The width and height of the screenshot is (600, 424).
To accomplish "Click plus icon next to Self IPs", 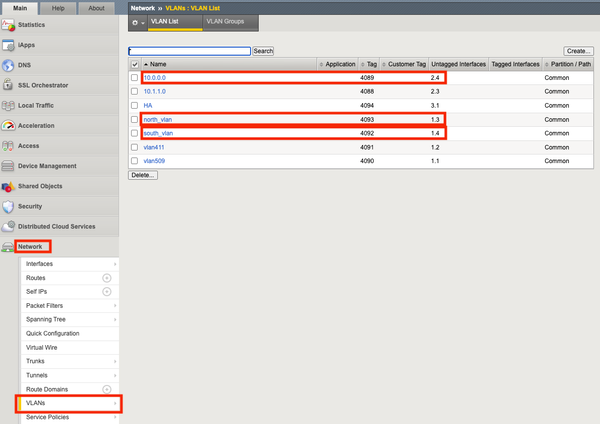I will coord(107,291).
